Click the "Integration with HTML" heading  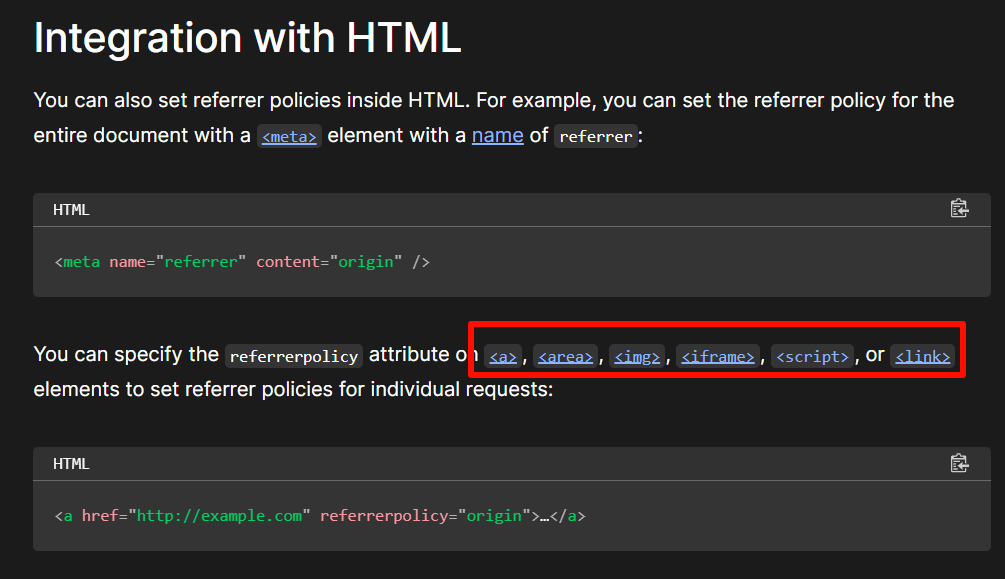(x=247, y=37)
